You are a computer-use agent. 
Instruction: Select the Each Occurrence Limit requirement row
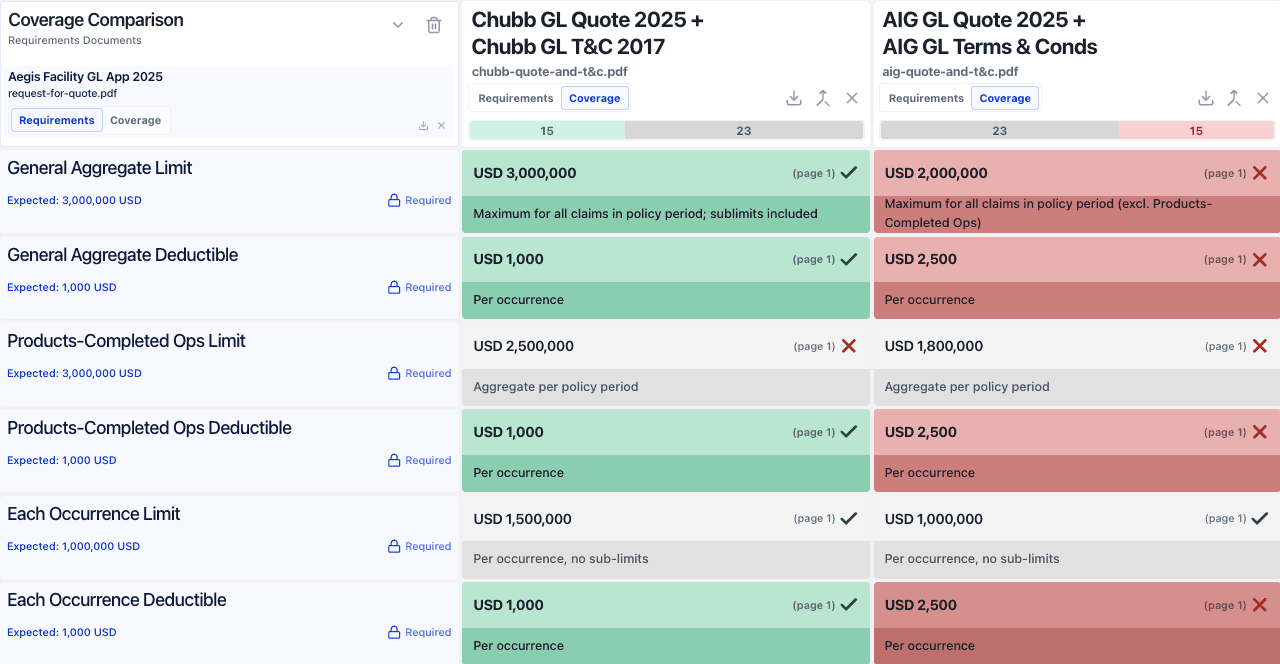(x=229, y=537)
